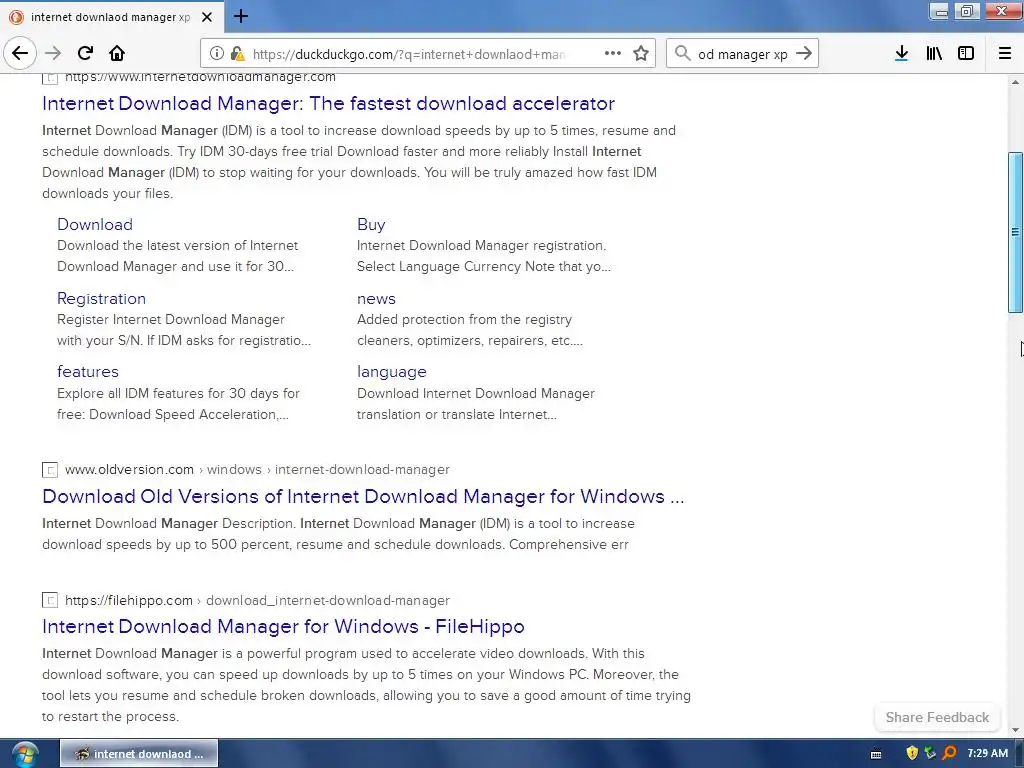Click the scrollbar down arrow
Screen dimensions: 1024x768
pos(1015,730)
